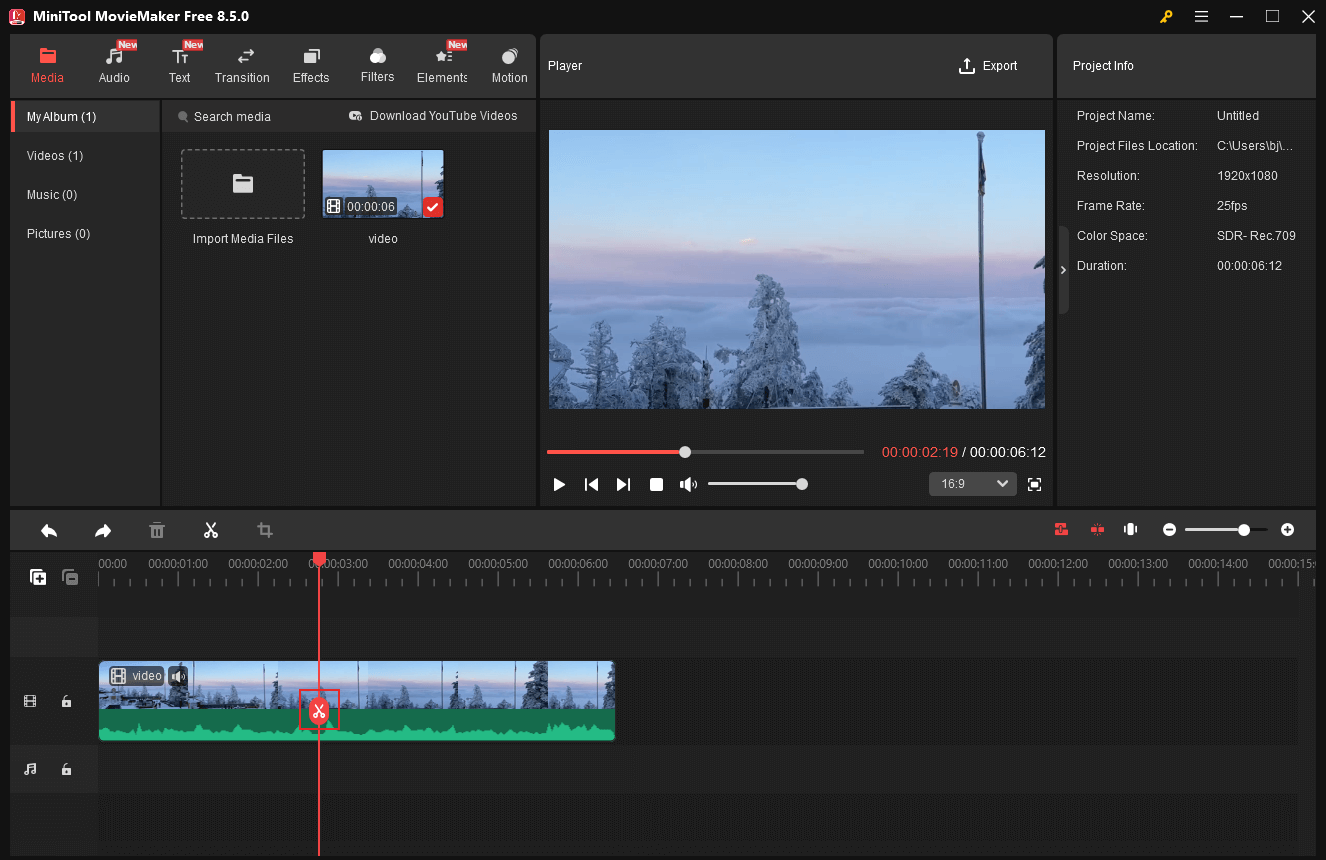This screenshot has width=1326, height=860.
Task: Click the Redo arrow icon
Action: tap(102, 530)
